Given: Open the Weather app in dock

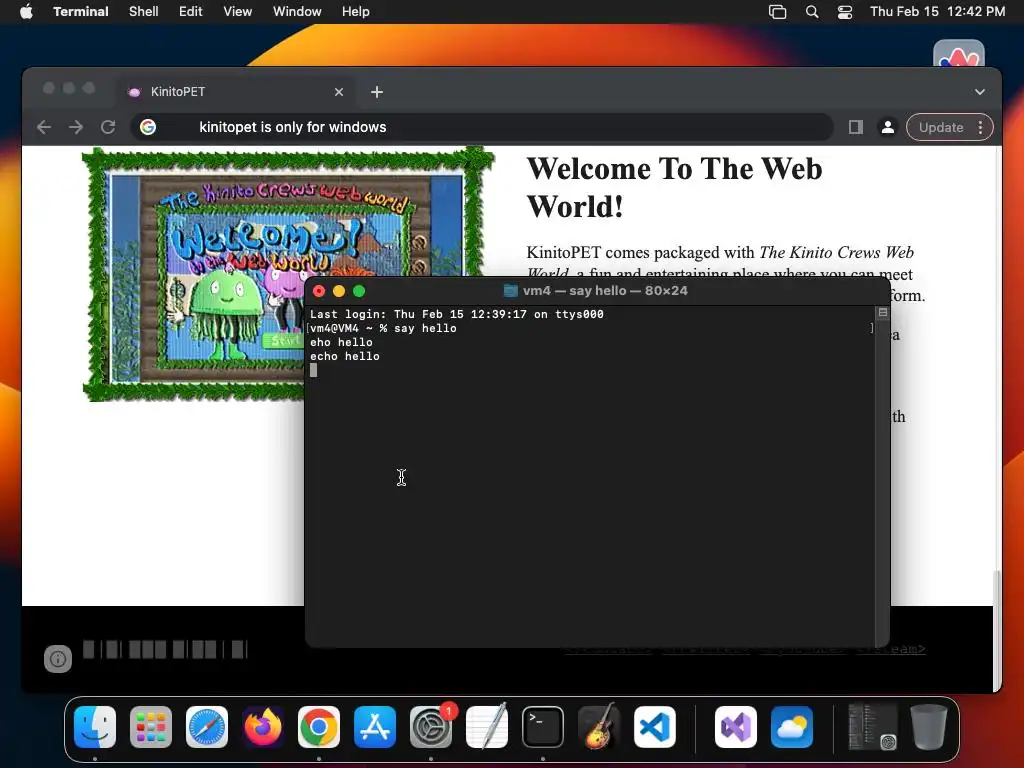Looking at the screenshot, I should pyautogui.click(x=792, y=727).
